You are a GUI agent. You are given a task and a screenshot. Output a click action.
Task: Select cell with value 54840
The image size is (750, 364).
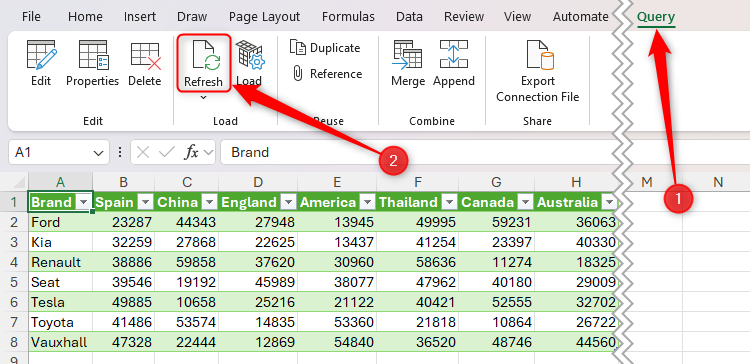[x=337, y=342]
